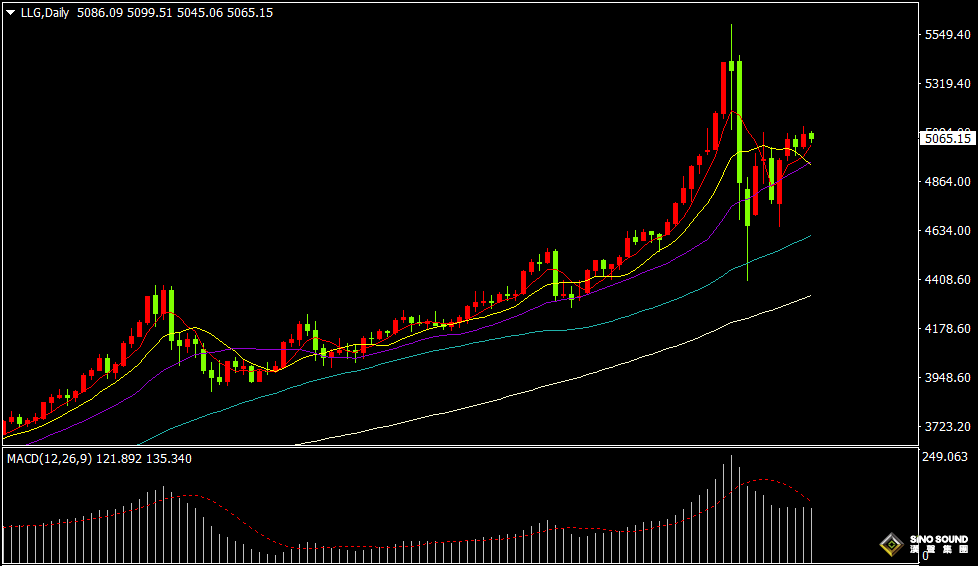
Task: Click the 4634.00 price scale label
Action: click(x=947, y=231)
